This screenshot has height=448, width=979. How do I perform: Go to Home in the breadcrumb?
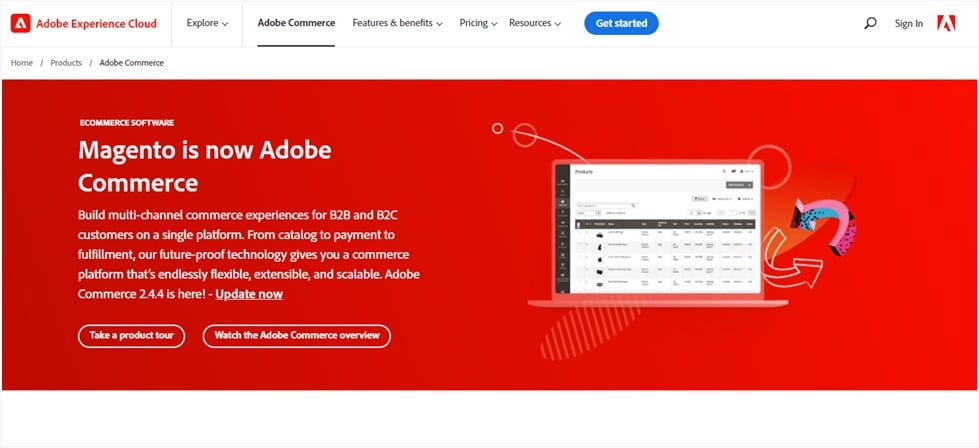[x=22, y=63]
